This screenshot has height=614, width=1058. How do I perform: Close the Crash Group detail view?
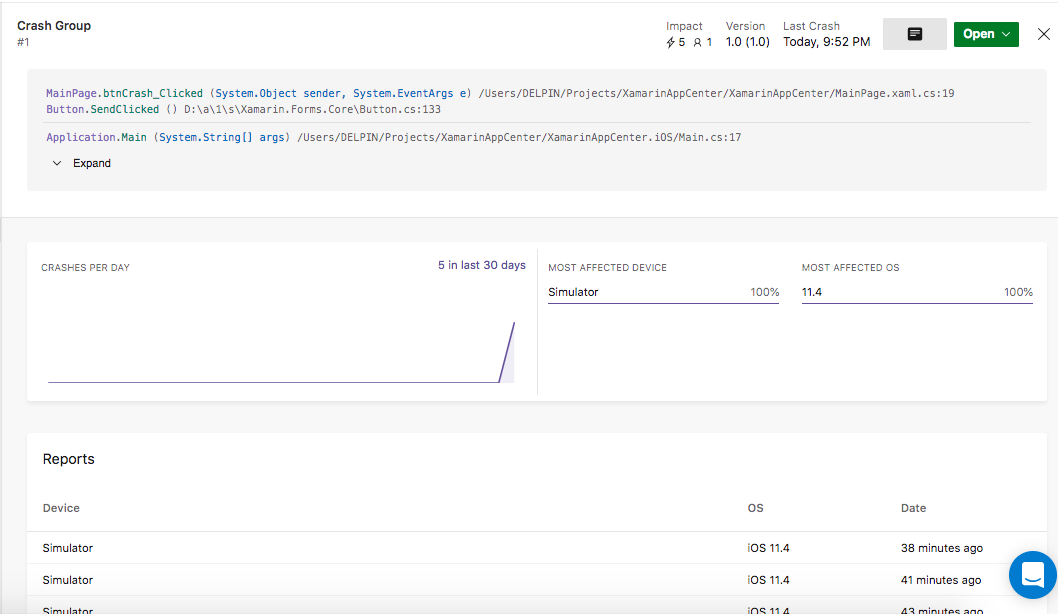coord(1043,33)
